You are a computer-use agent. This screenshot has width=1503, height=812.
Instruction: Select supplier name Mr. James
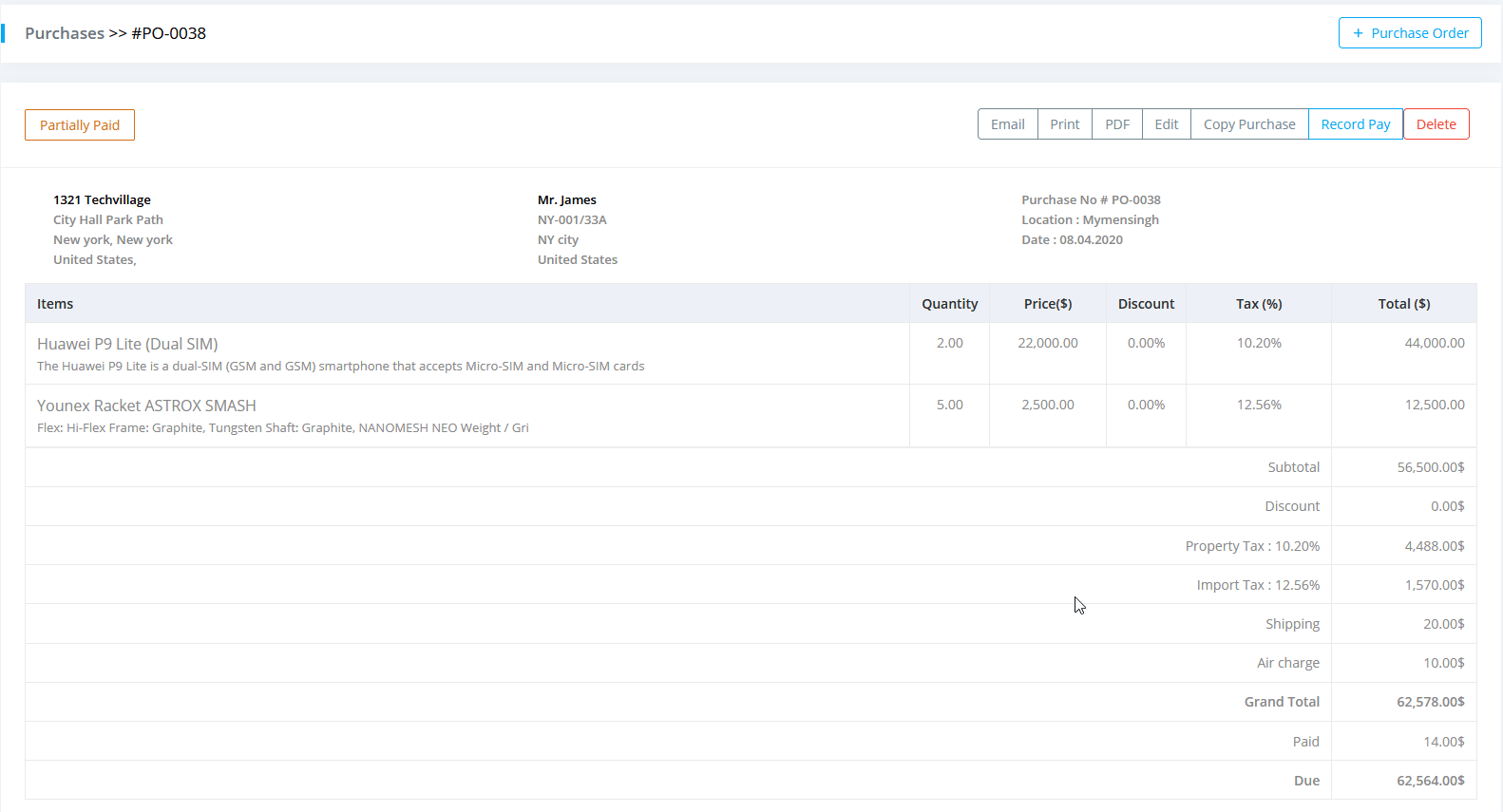pyautogui.click(x=566, y=199)
